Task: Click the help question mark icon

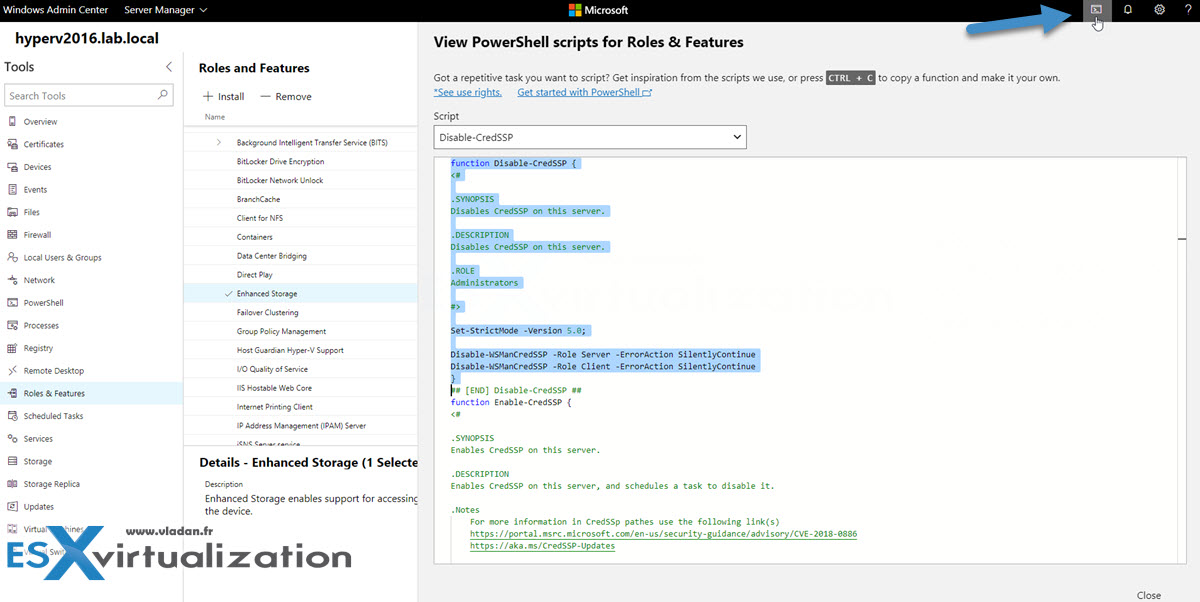Action: 1187,10
